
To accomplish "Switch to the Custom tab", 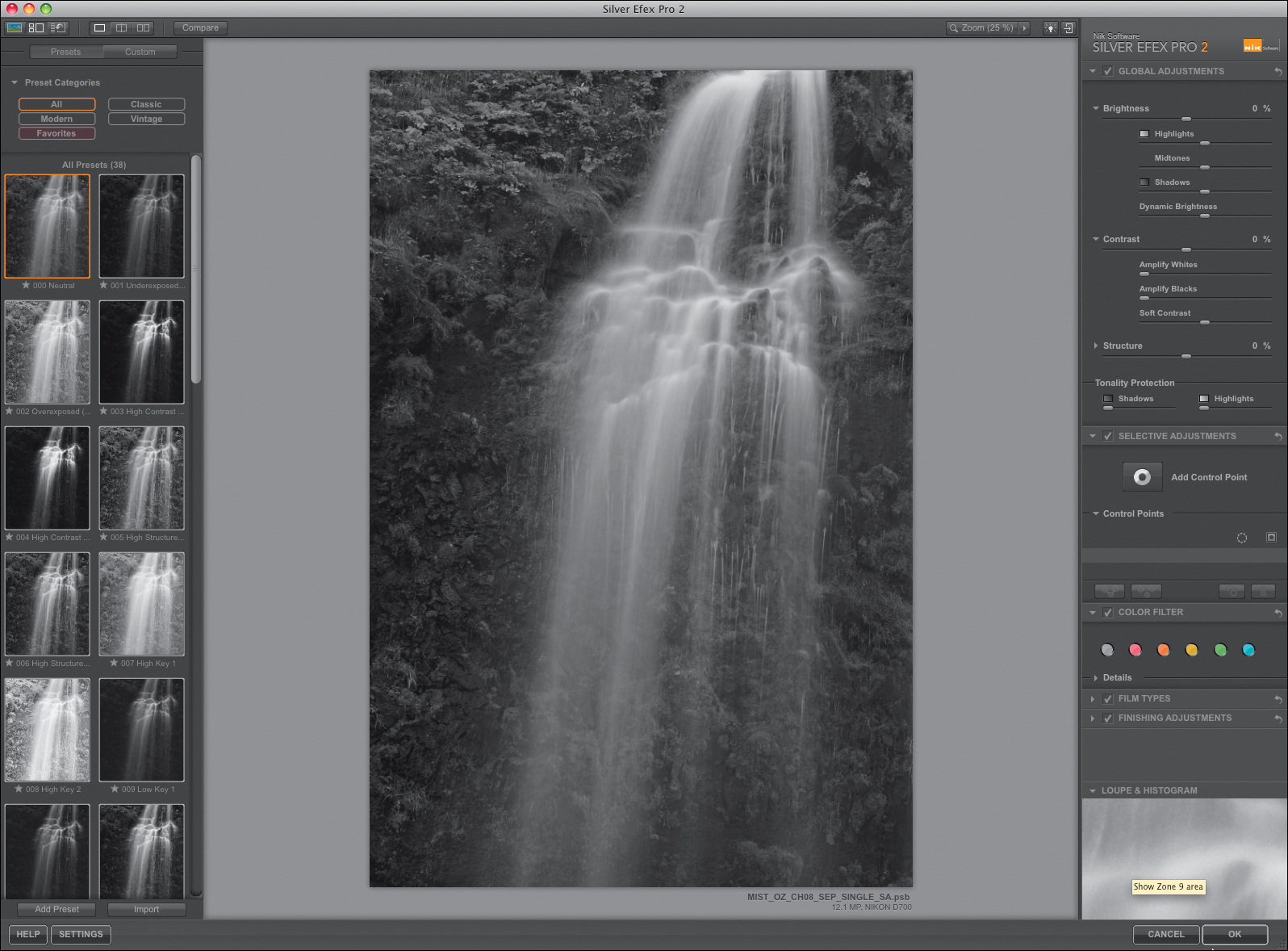I will 140,52.
